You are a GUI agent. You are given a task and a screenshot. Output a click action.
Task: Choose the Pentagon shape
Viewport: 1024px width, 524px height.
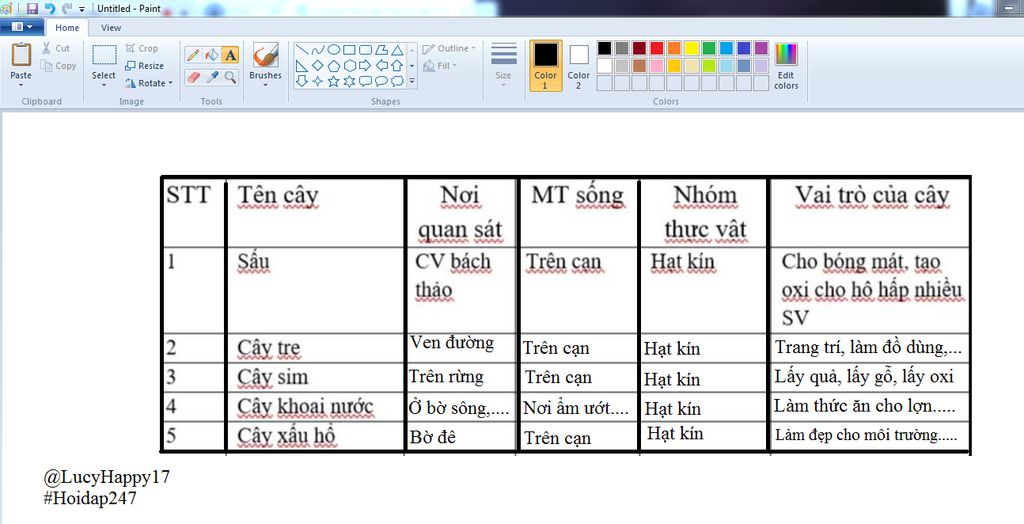[x=333, y=65]
